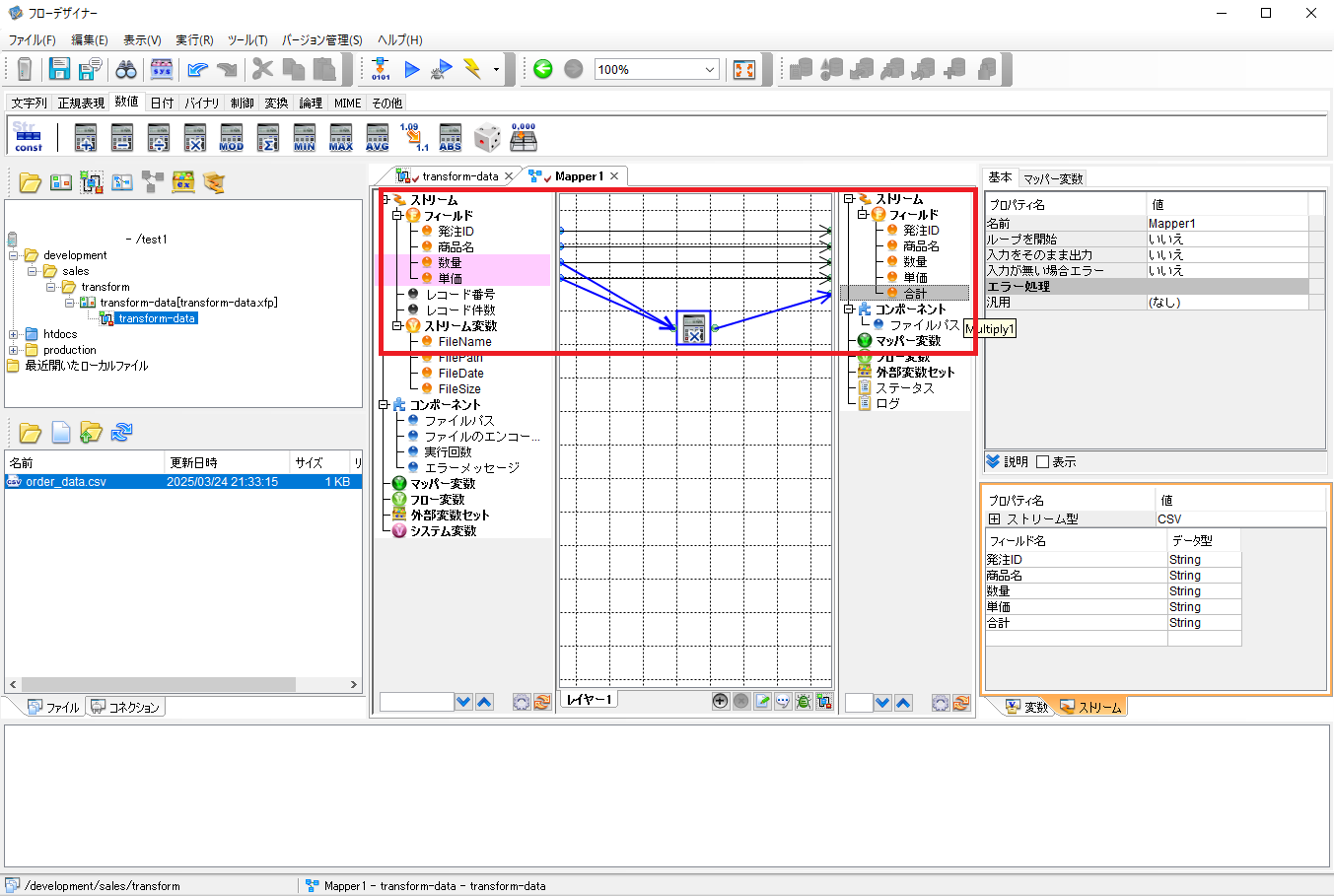Open the マッパー変数 properties tab
The image size is (1334, 896).
[x=1053, y=178]
